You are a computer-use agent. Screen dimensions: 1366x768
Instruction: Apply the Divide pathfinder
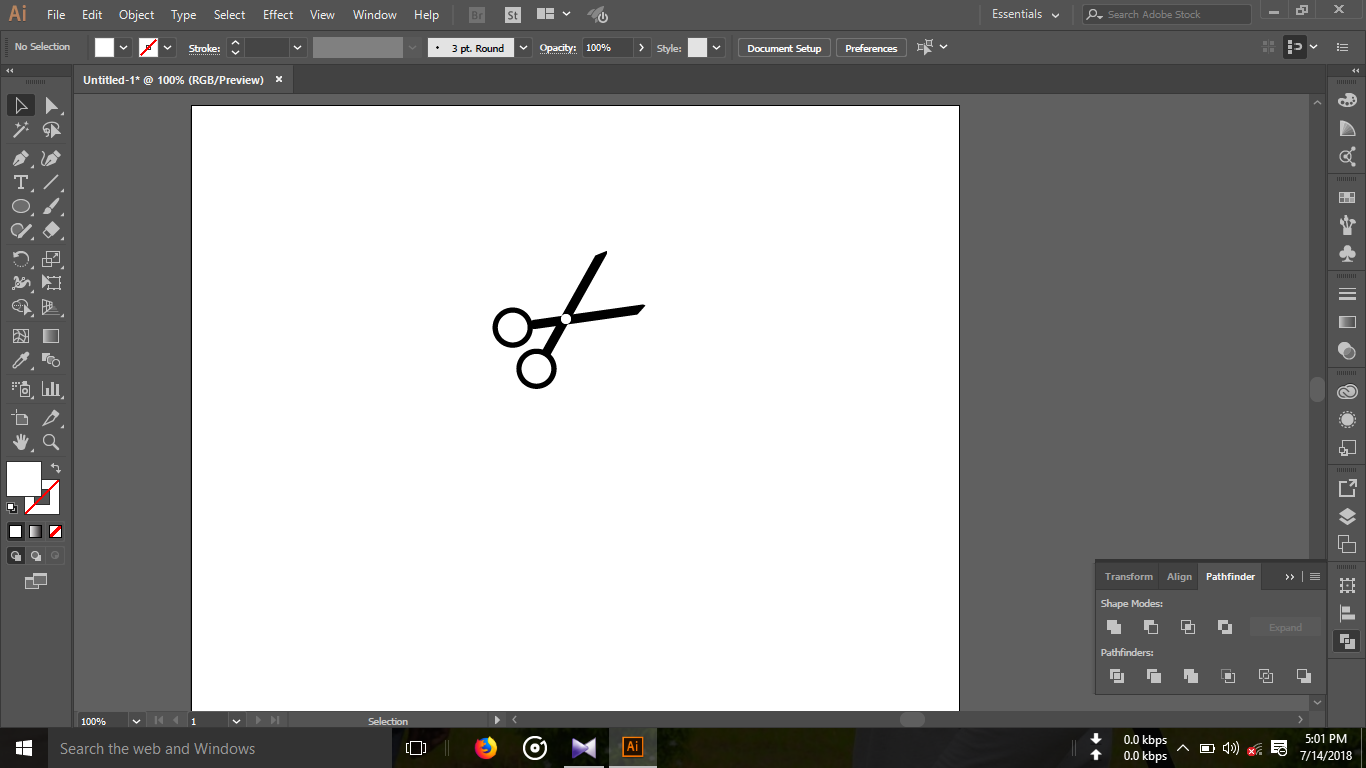coord(1116,676)
